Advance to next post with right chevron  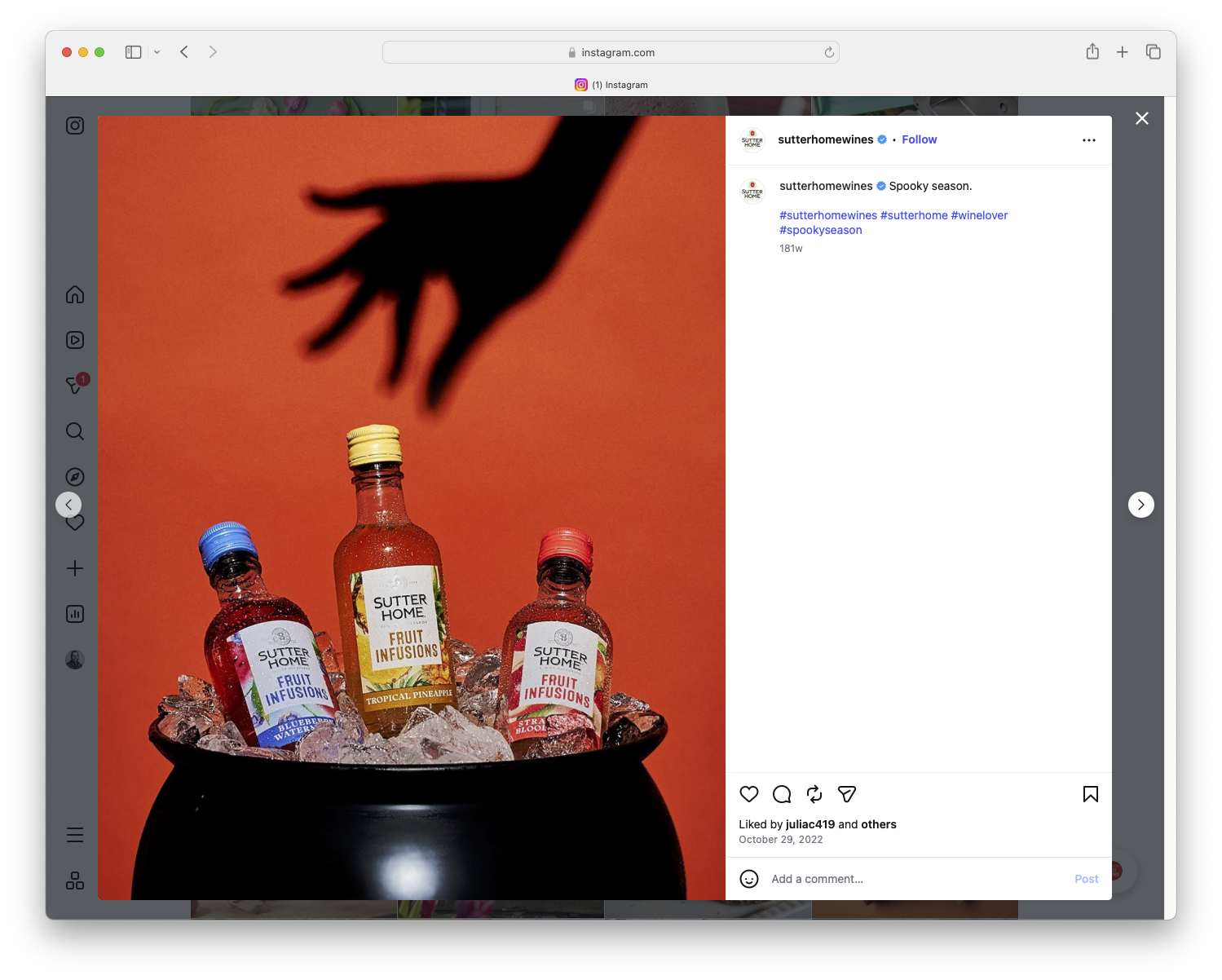[1140, 505]
